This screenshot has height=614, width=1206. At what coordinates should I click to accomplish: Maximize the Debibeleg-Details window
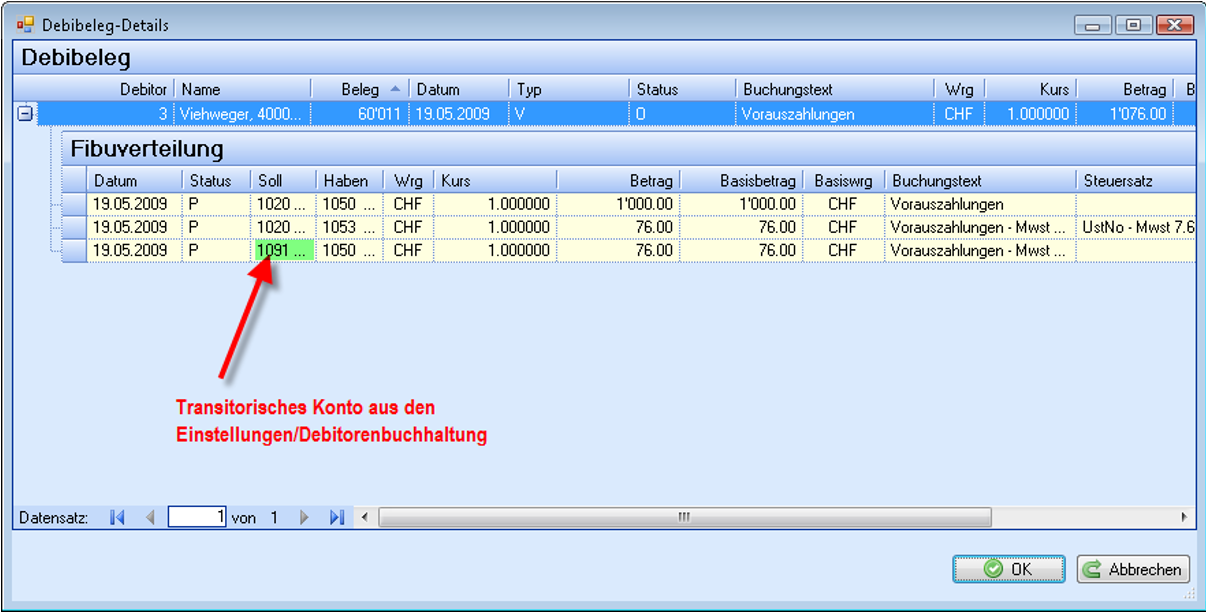coord(1133,26)
